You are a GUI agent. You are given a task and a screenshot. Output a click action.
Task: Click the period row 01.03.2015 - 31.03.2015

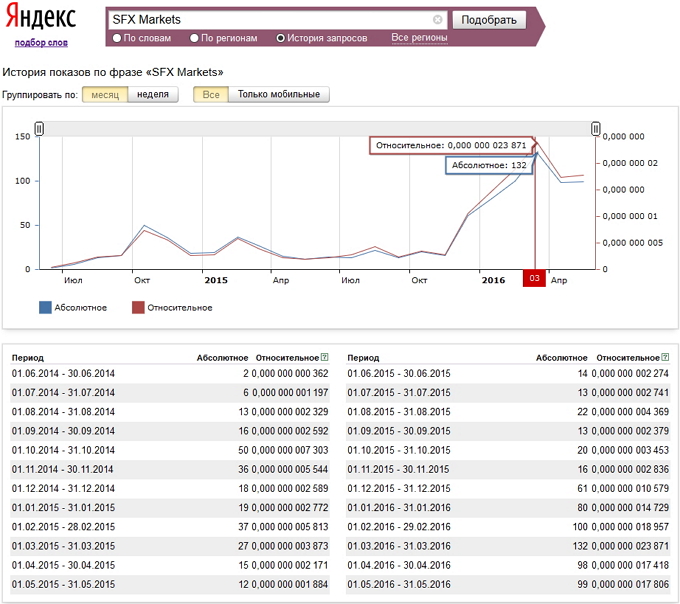click(x=170, y=546)
